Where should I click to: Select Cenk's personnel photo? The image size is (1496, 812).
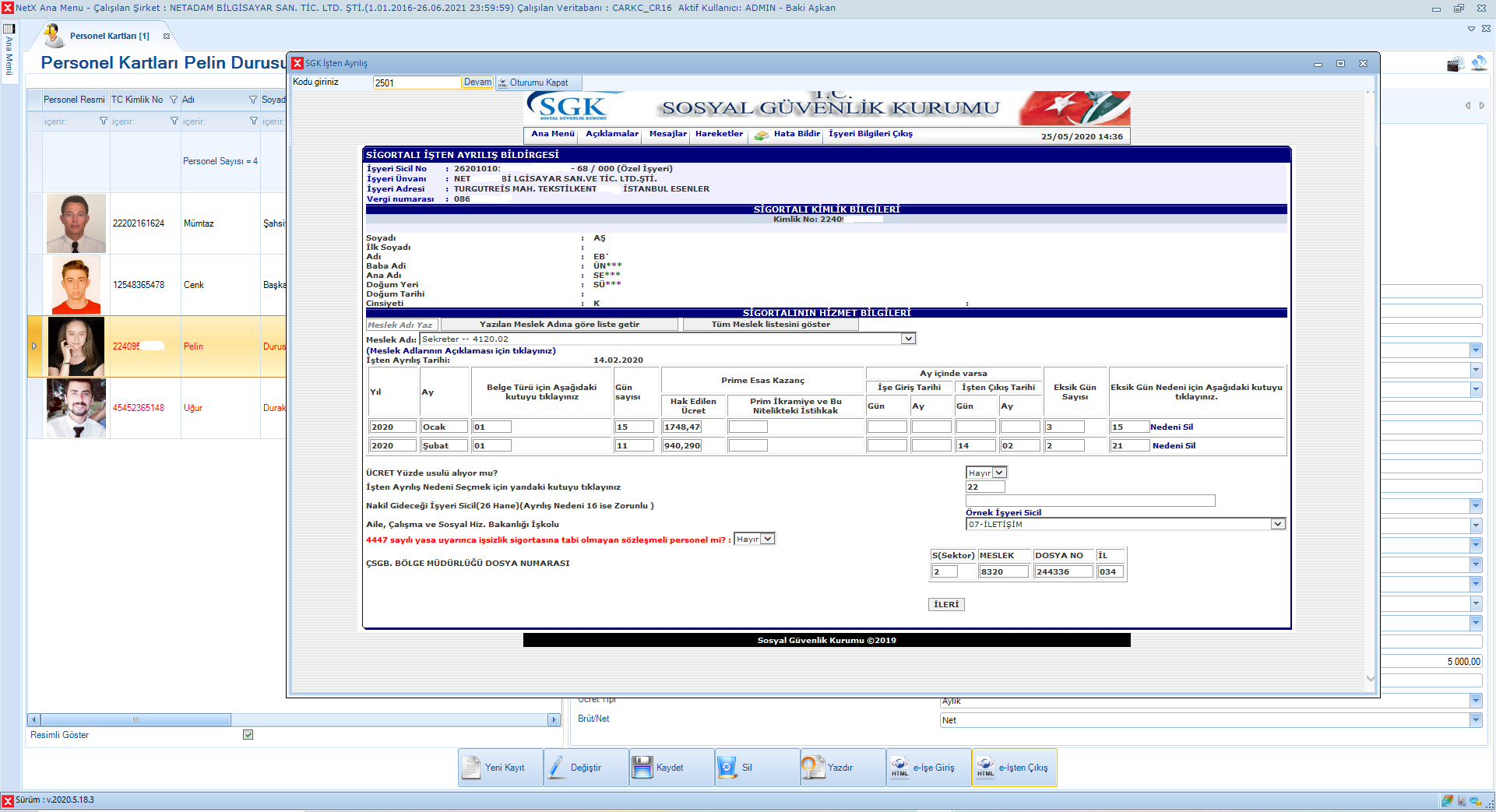point(76,285)
